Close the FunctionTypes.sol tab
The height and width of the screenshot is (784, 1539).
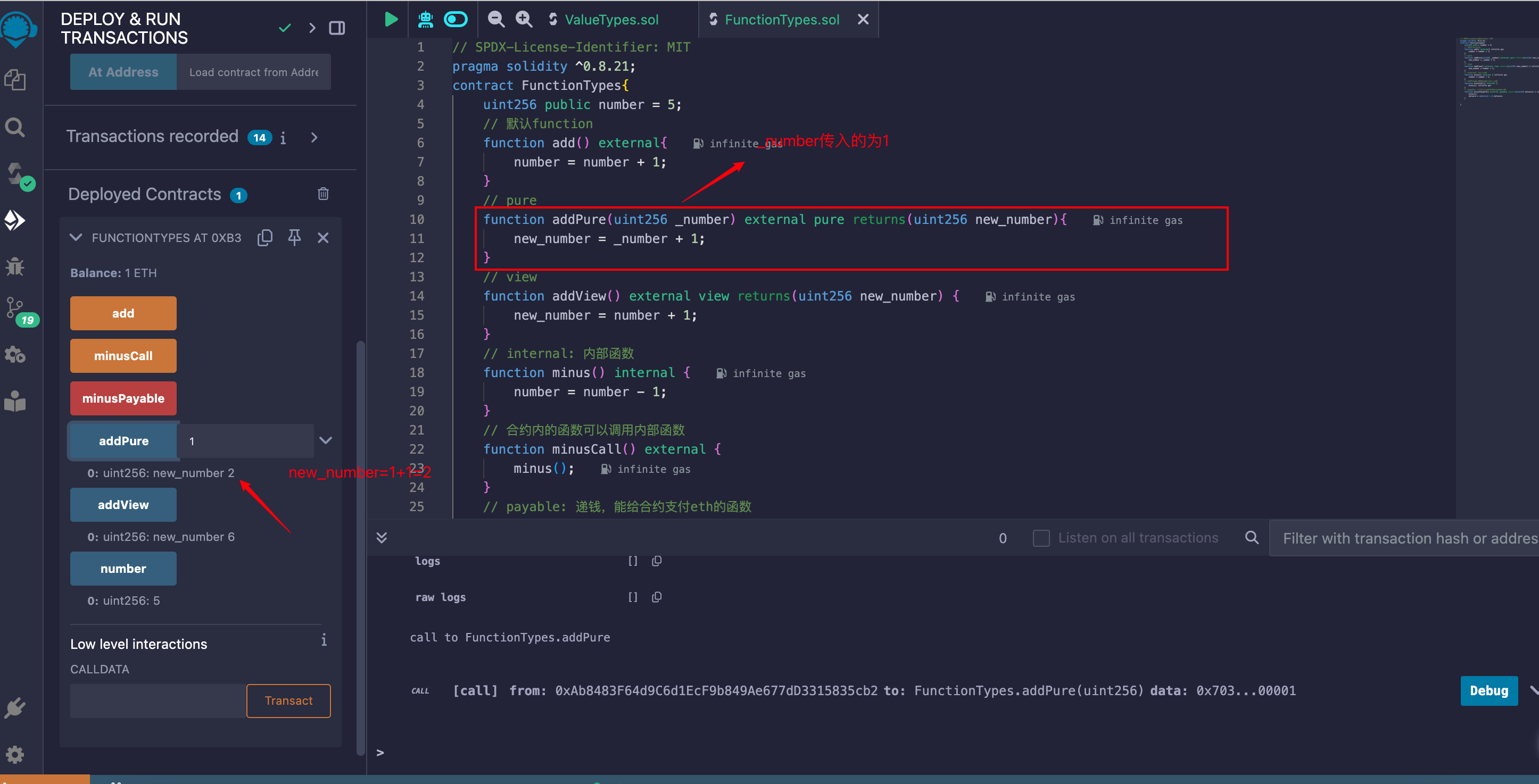863,20
